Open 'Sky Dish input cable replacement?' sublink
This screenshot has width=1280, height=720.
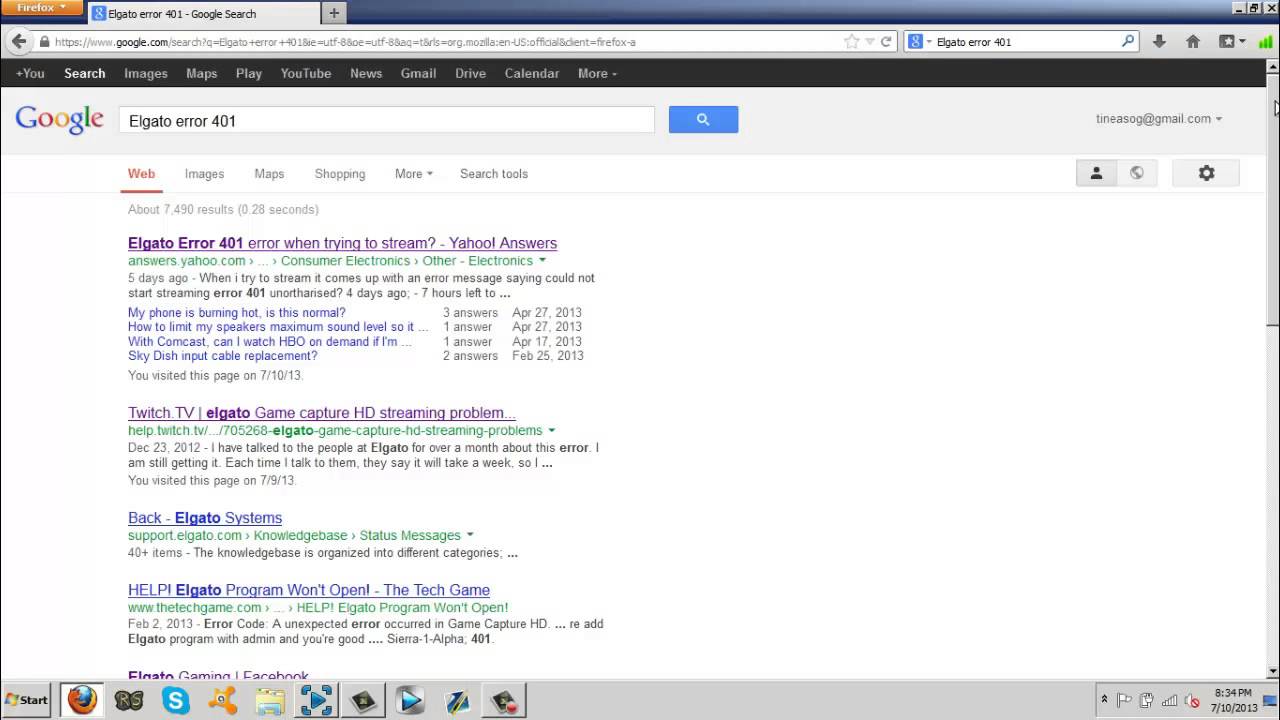pos(223,355)
